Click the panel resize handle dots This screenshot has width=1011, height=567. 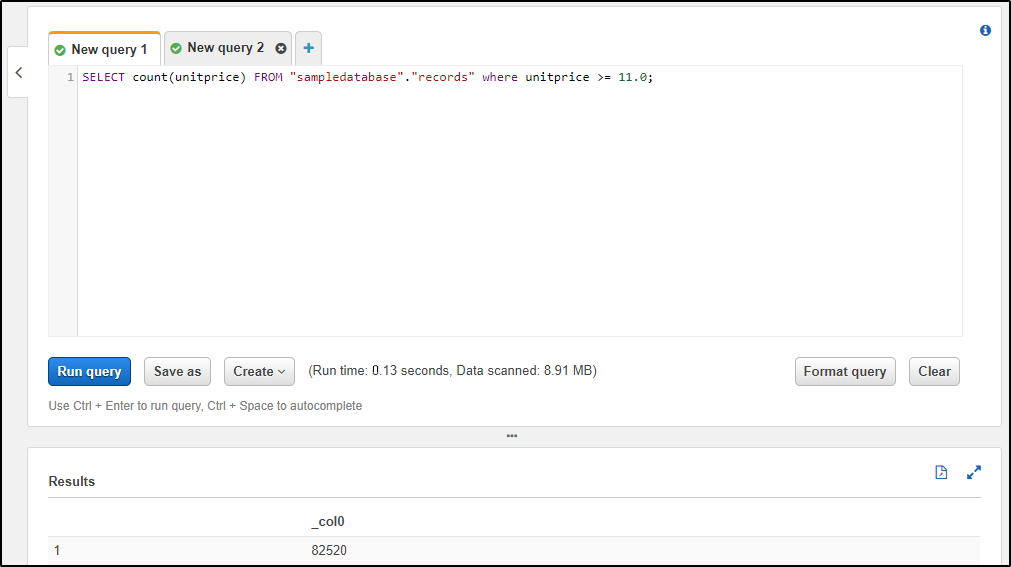coord(512,436)
